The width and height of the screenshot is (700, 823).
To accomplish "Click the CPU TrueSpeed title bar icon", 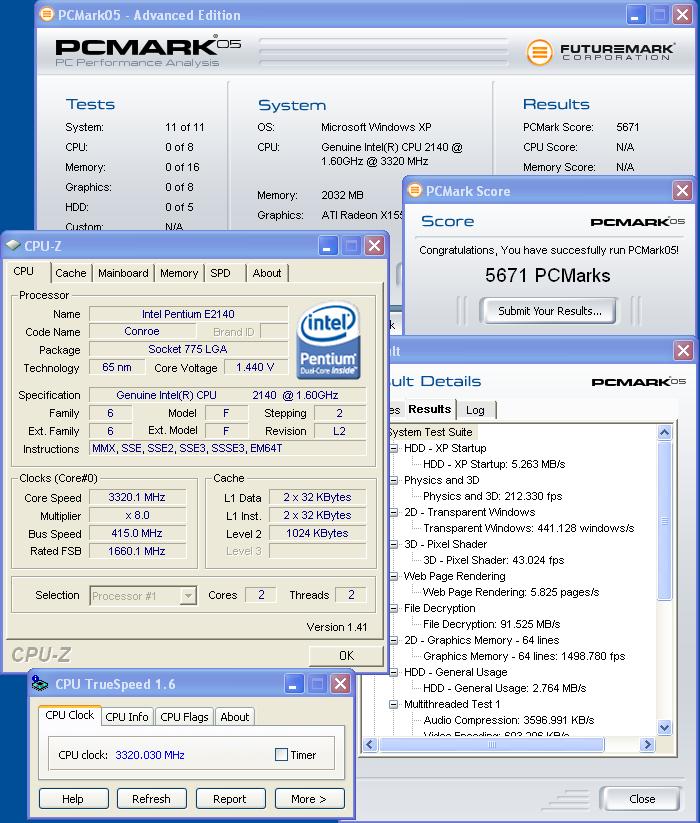I will [40, 683].
